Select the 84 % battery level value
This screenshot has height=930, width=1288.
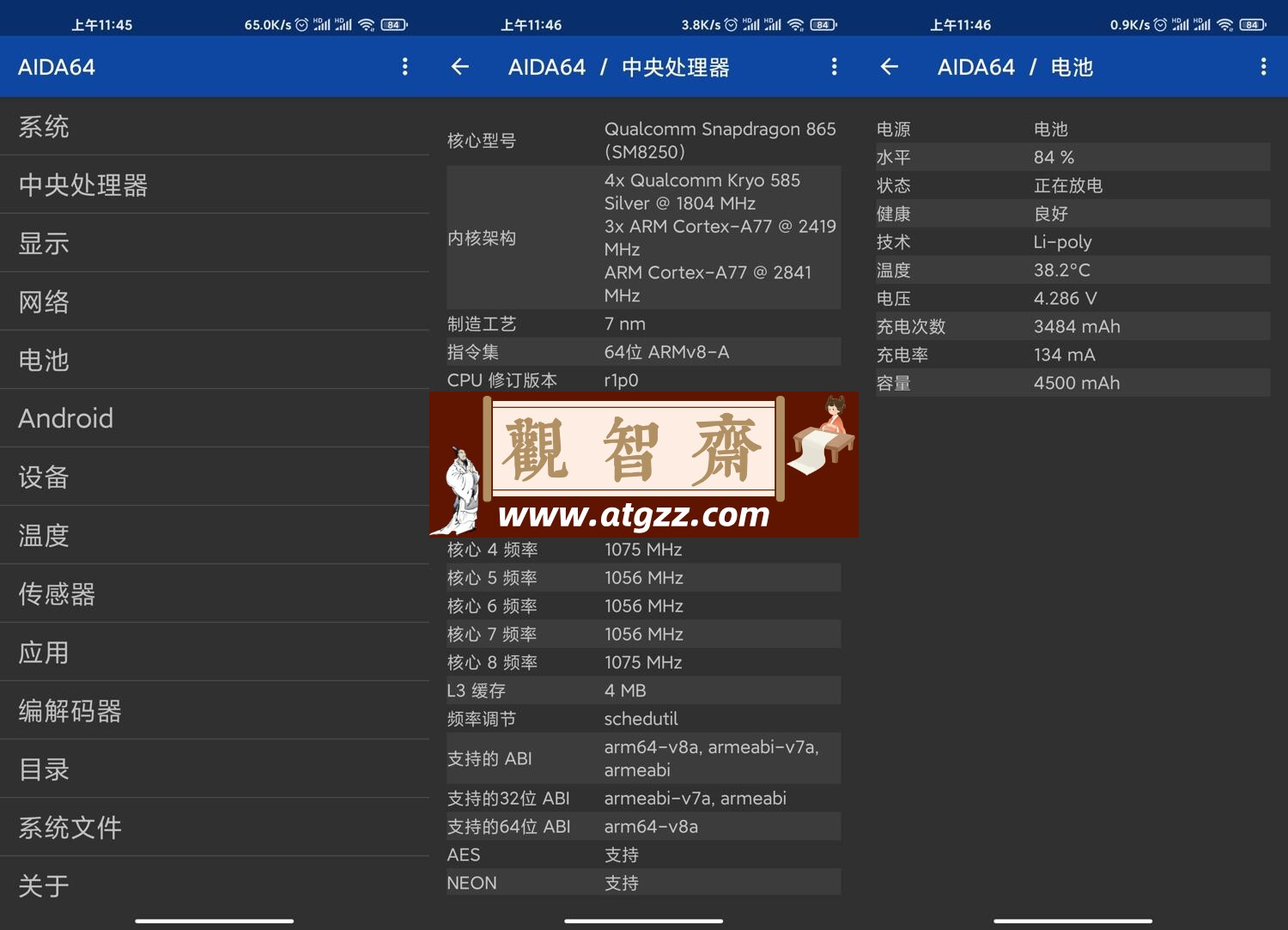(x=1054, y=157)
